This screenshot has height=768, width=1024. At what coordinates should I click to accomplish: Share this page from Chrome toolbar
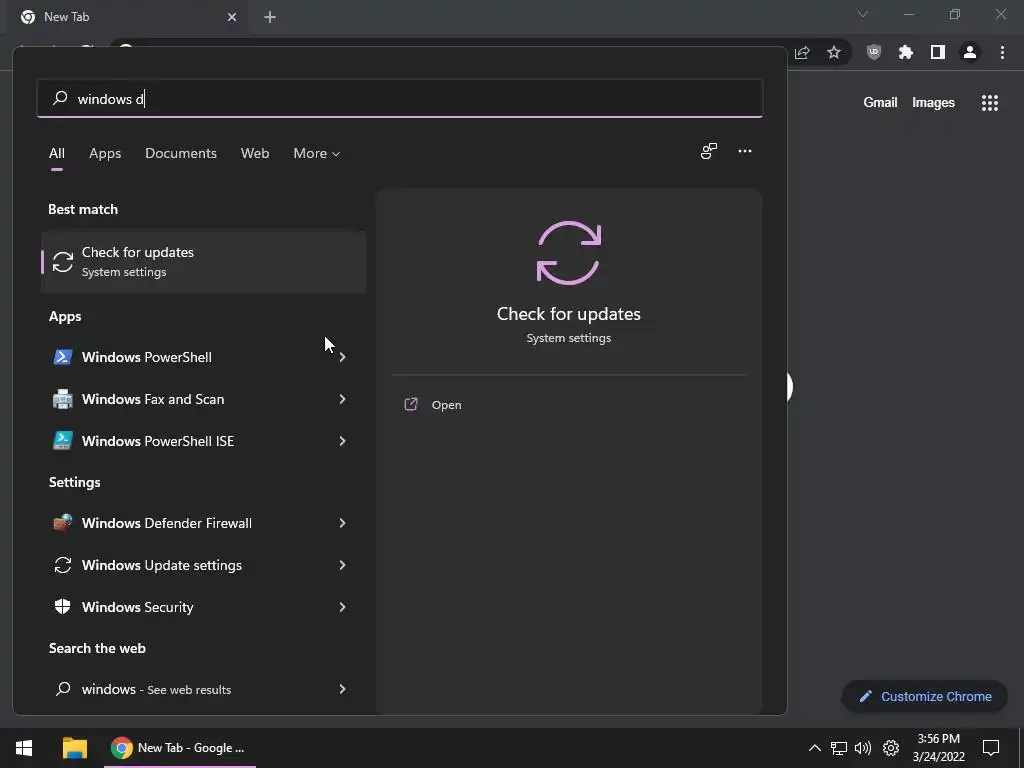[802, 53]
